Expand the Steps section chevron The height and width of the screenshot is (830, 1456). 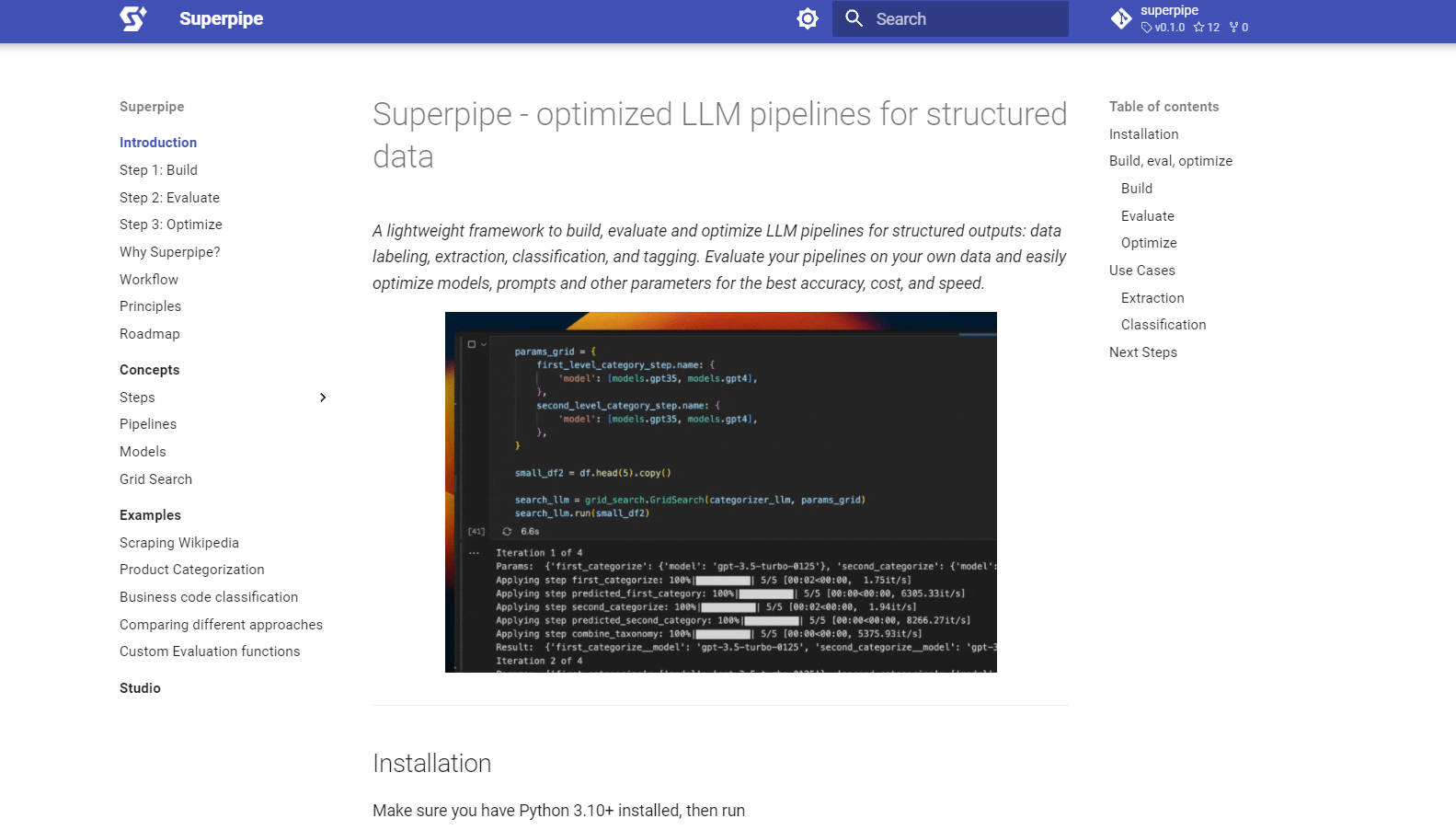click(323, 398)
